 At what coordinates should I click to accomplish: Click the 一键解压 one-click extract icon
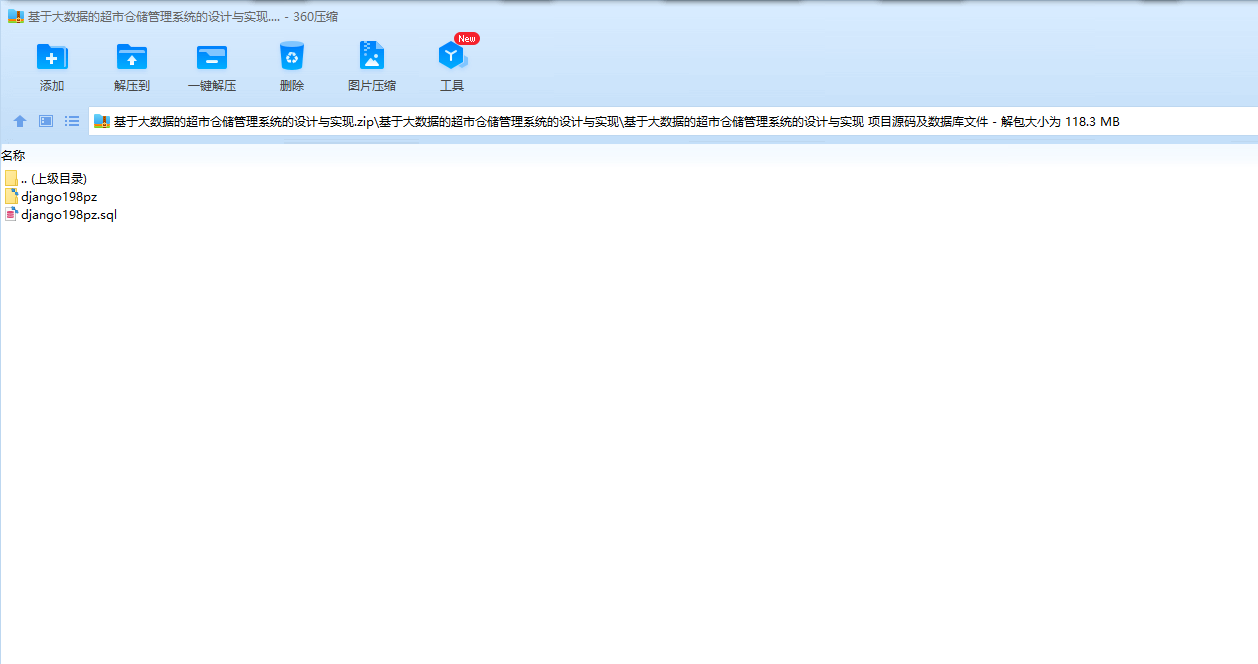click(212, 57)
